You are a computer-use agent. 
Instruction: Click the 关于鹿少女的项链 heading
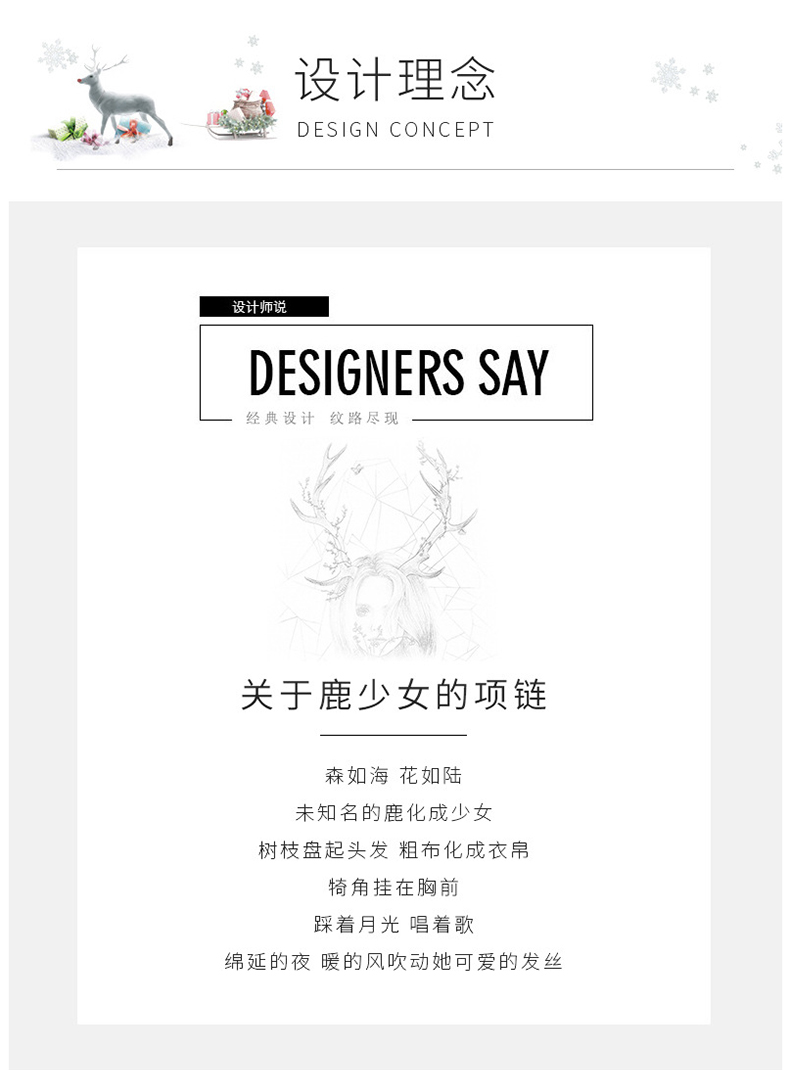394,695
